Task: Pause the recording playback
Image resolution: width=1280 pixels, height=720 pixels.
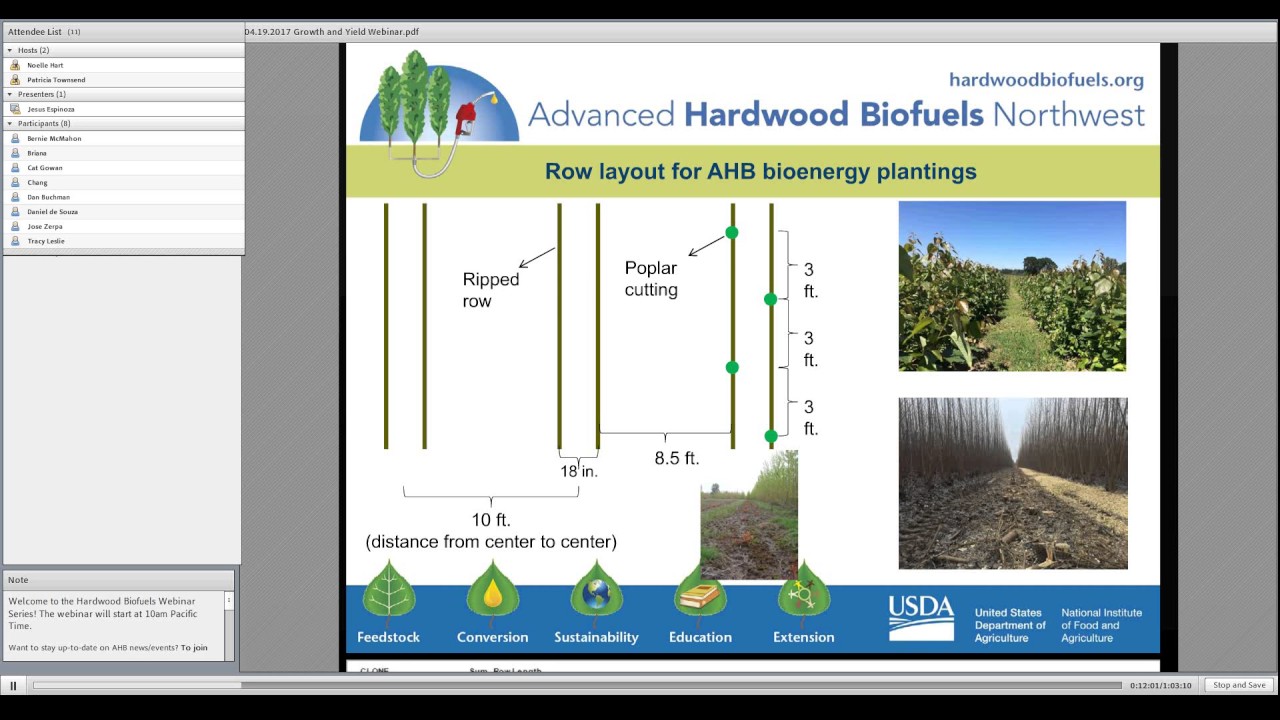Action: 13,686
